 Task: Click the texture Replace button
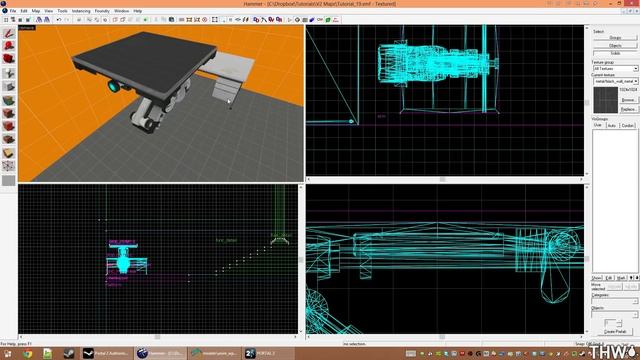tap(629, 109)
